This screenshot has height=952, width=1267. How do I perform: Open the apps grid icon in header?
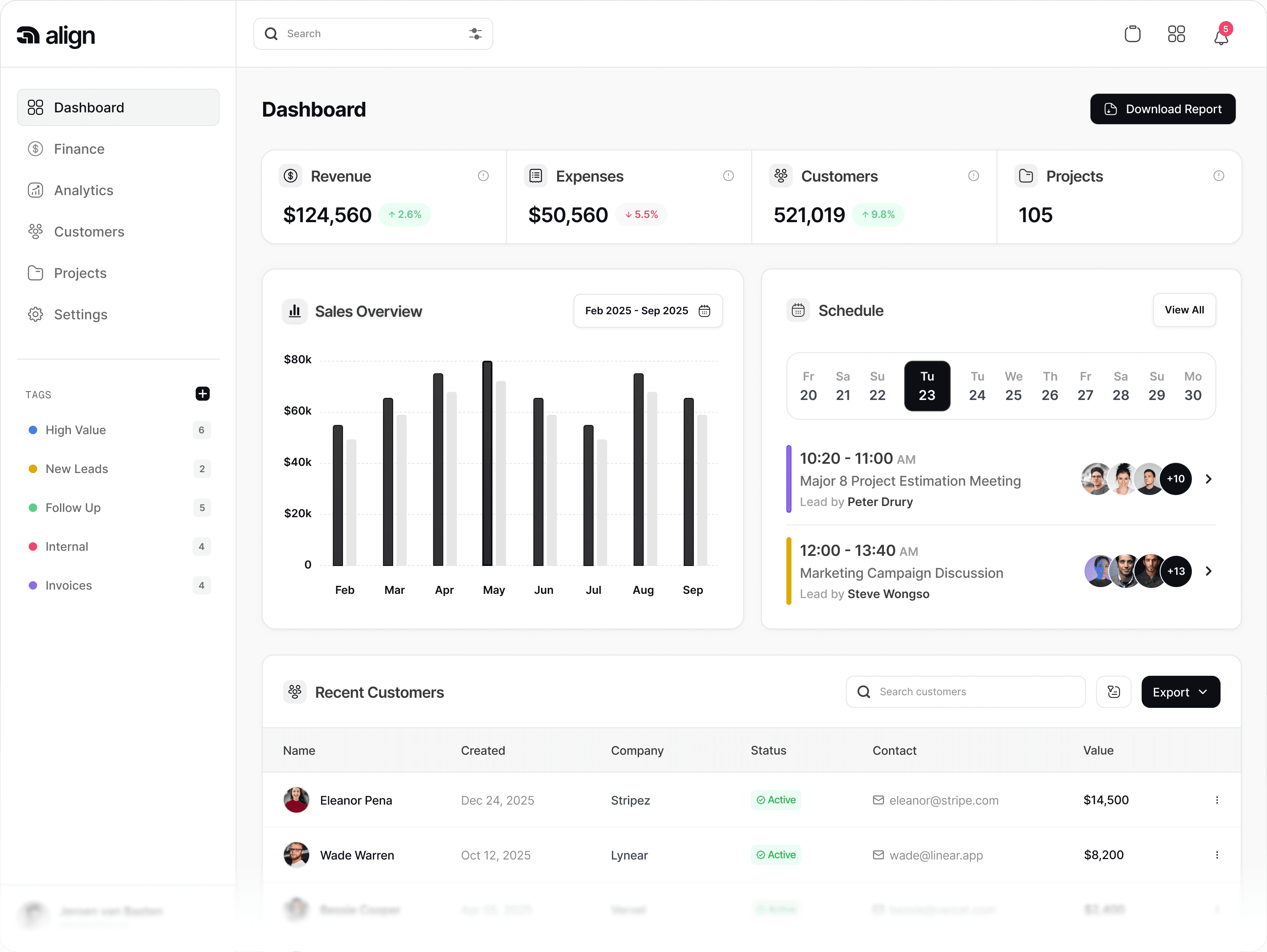pyautogui.click(x=1176, y=34)
